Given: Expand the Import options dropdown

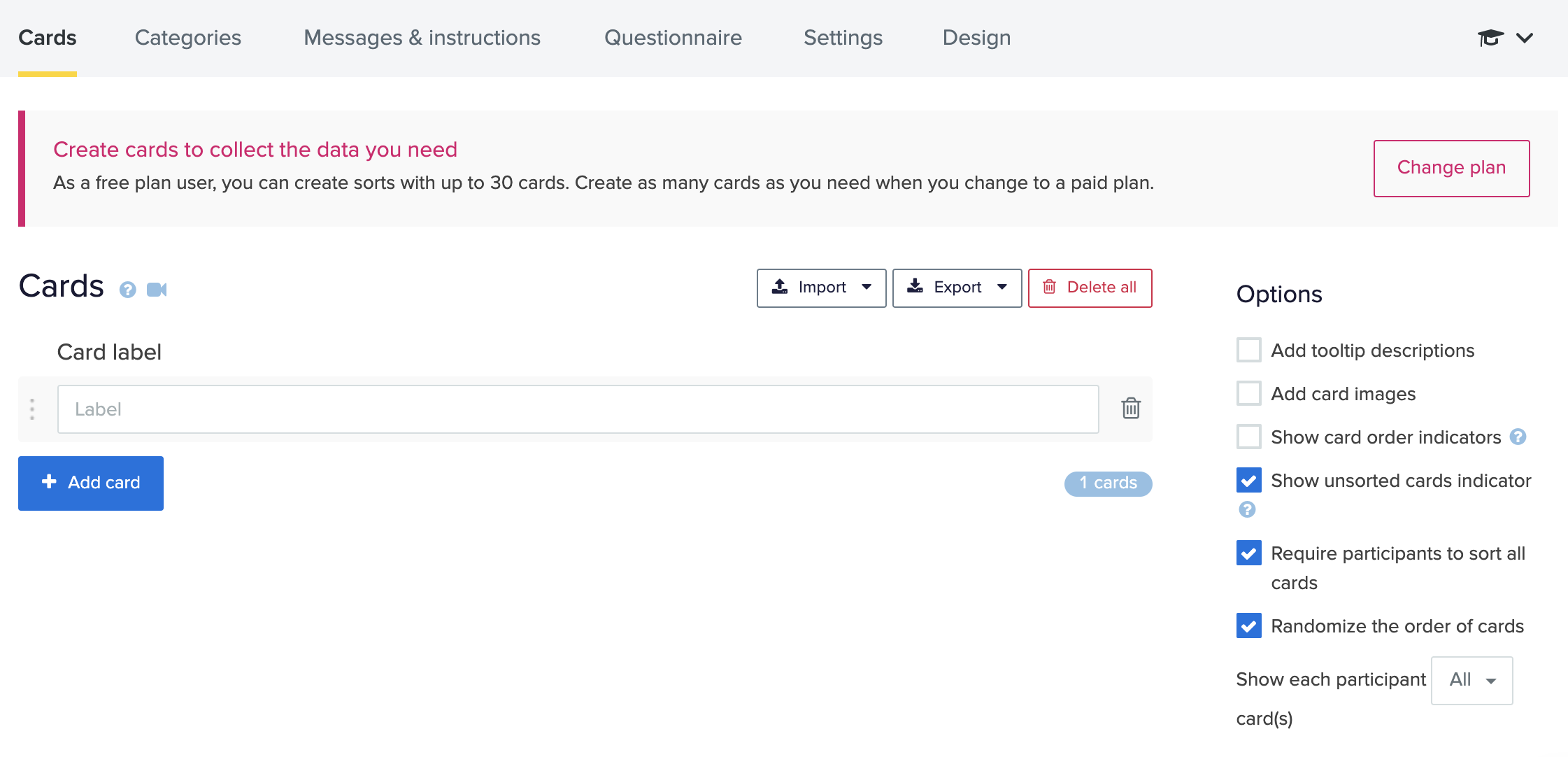Looking at the screenshot, I should (x=867, y=288).
